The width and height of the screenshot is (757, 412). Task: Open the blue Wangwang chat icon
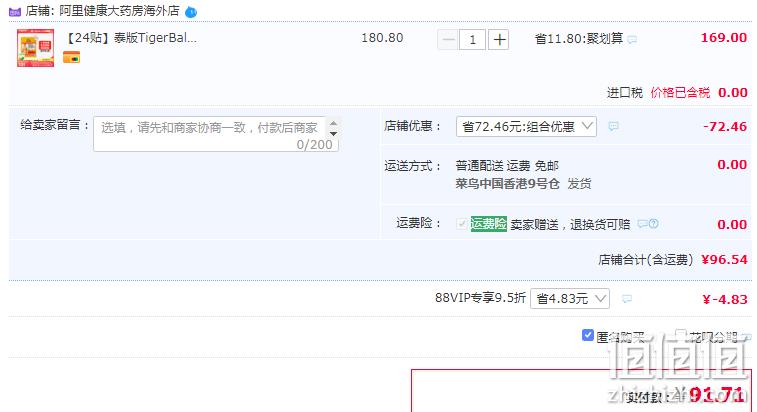click(x=191, y=12)
